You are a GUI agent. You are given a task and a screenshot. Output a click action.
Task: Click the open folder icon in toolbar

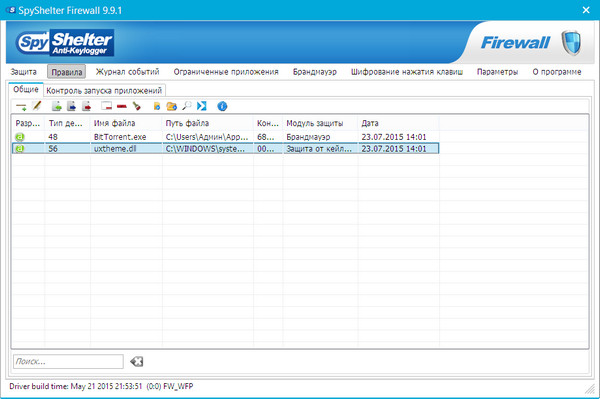pos(172,106)
